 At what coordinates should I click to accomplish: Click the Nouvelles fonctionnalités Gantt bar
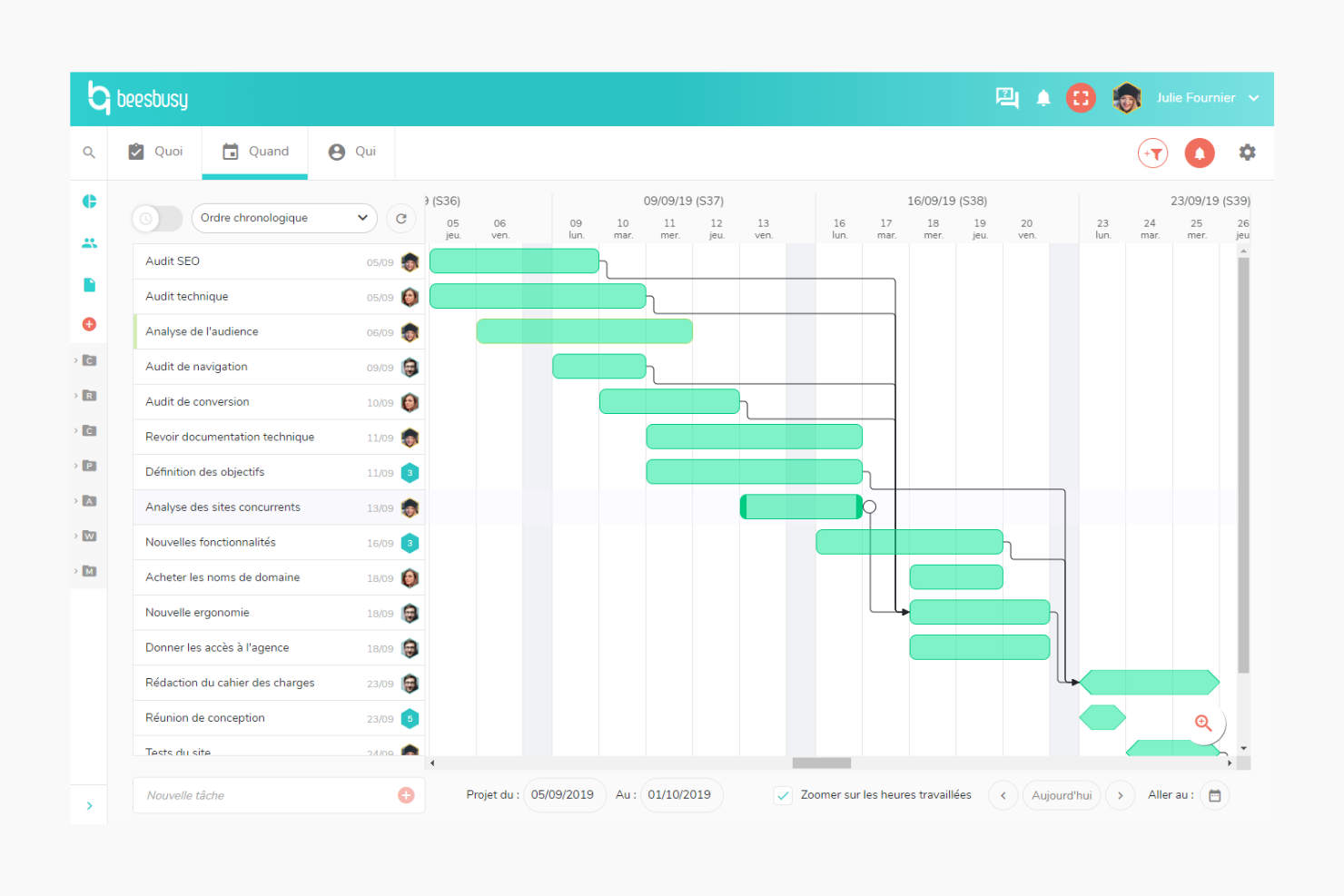tap(909, 542)
